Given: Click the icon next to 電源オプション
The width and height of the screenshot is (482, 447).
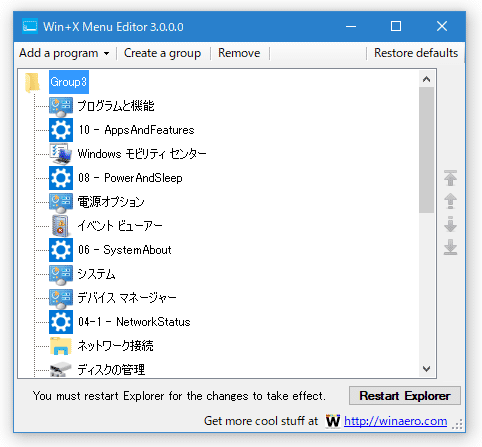Looking at the screenshot, I should click(x=61, y=202).
